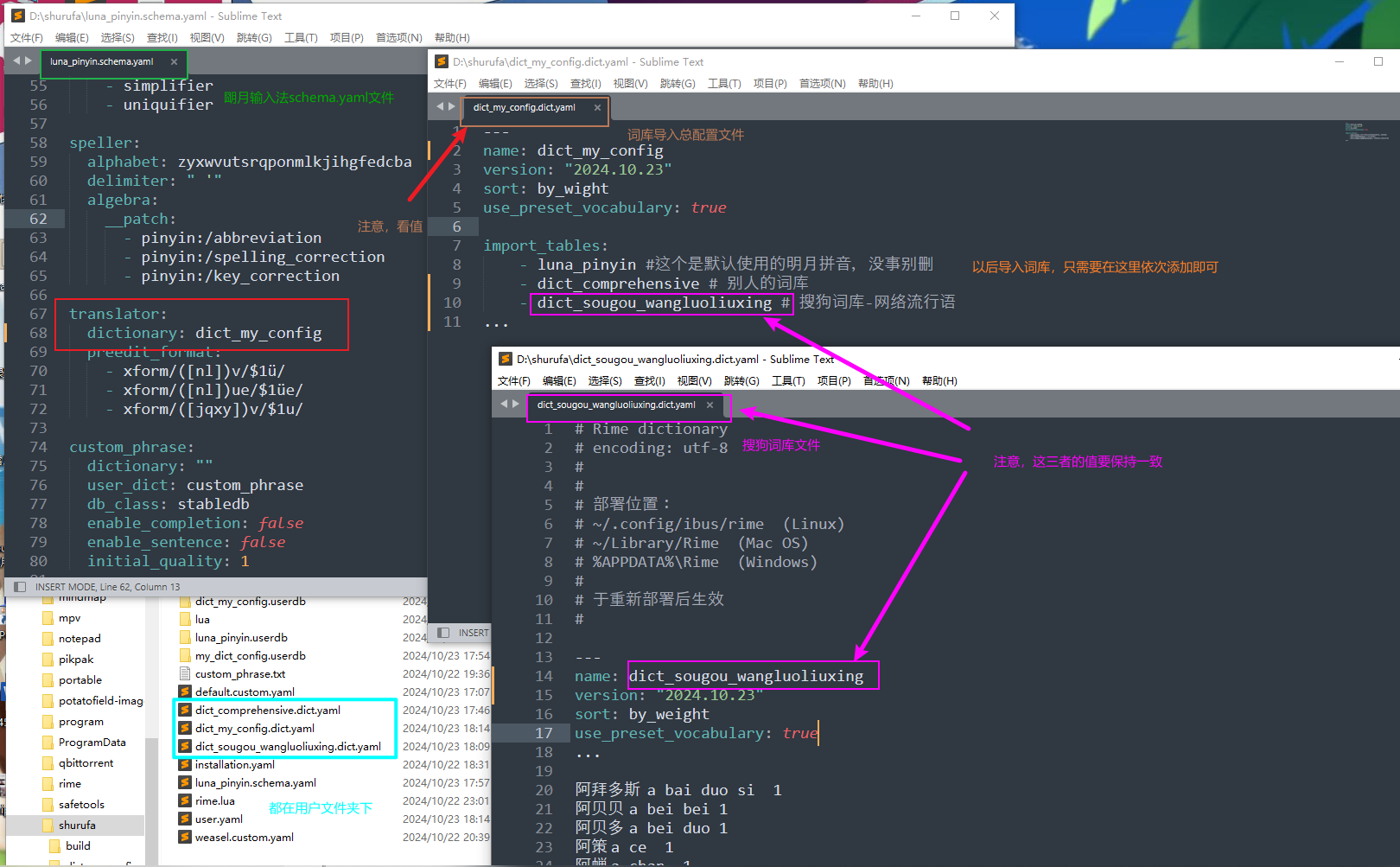
Task: Select the custom_phrase.txt file icon
Action: point(185,674)
